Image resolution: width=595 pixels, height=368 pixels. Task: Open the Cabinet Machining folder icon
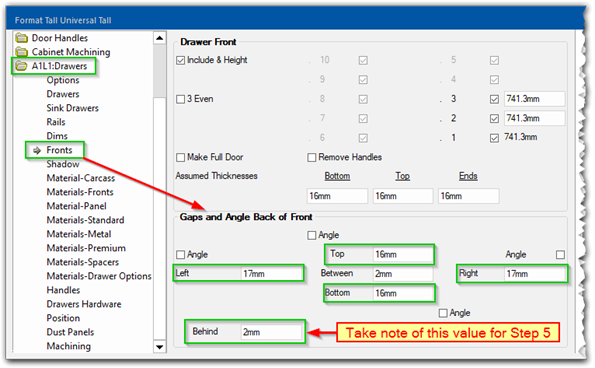point(22,52)
